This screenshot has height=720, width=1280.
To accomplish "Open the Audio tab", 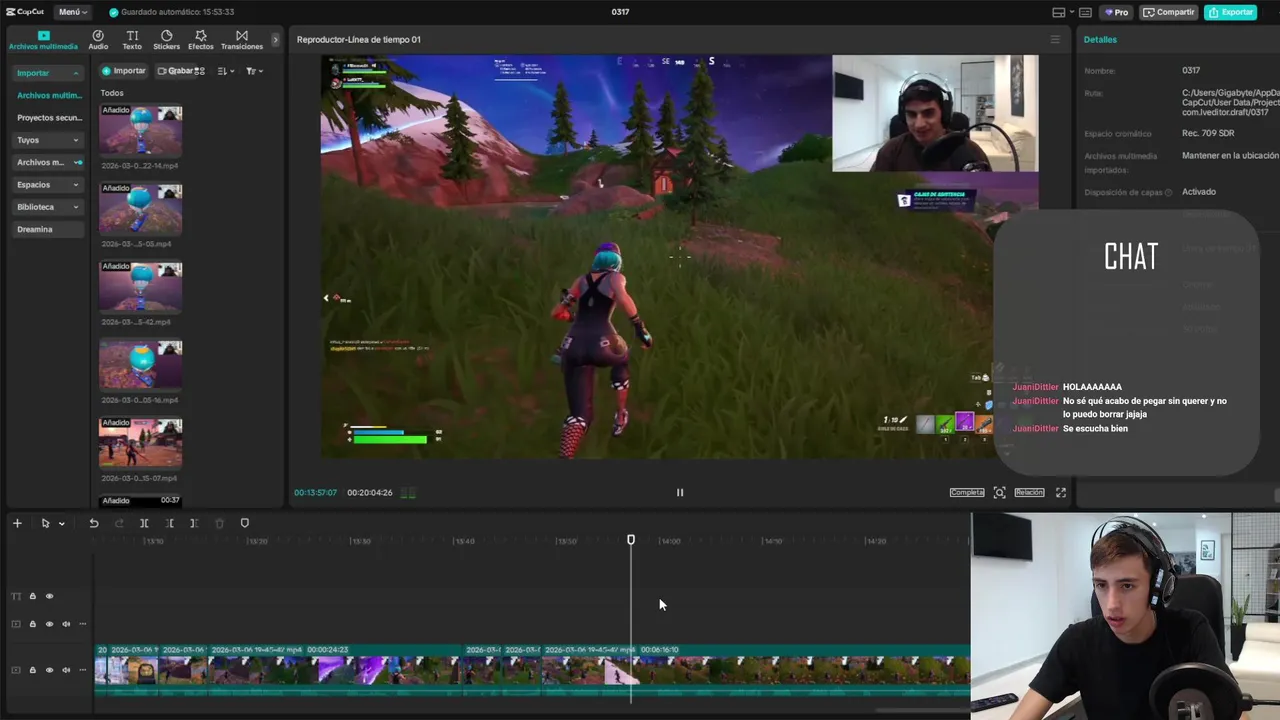I will (x=98, y=40).
